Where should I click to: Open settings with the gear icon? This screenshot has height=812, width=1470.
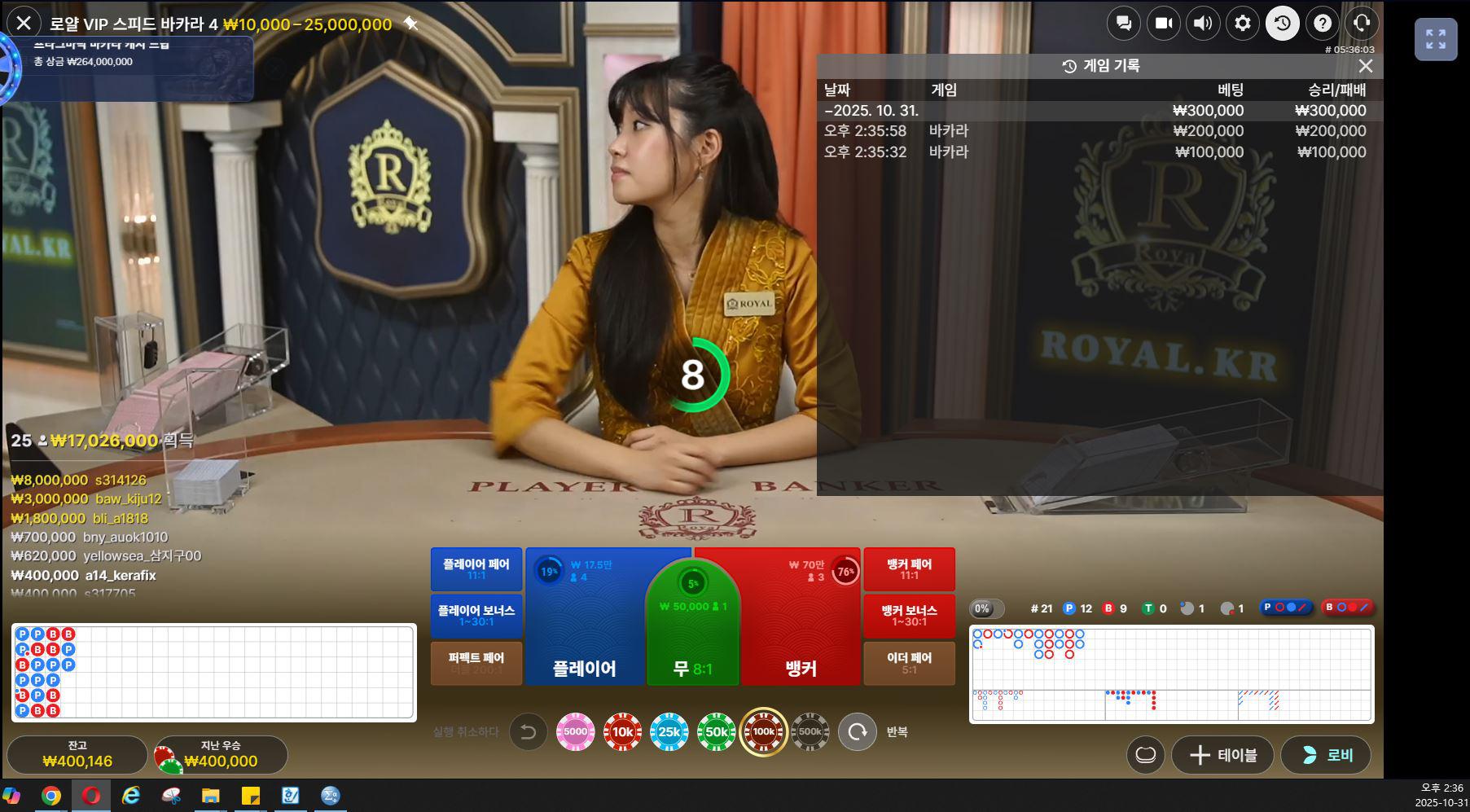tap(1243, 24)
